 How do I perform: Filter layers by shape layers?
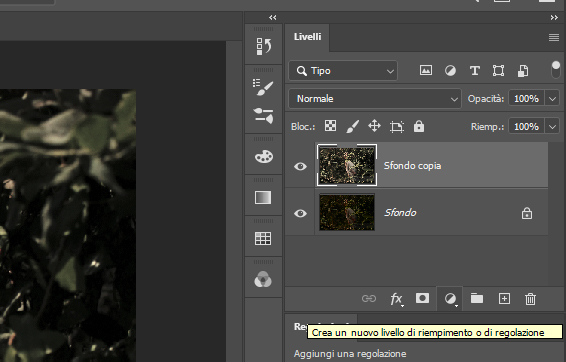point(498,70)
